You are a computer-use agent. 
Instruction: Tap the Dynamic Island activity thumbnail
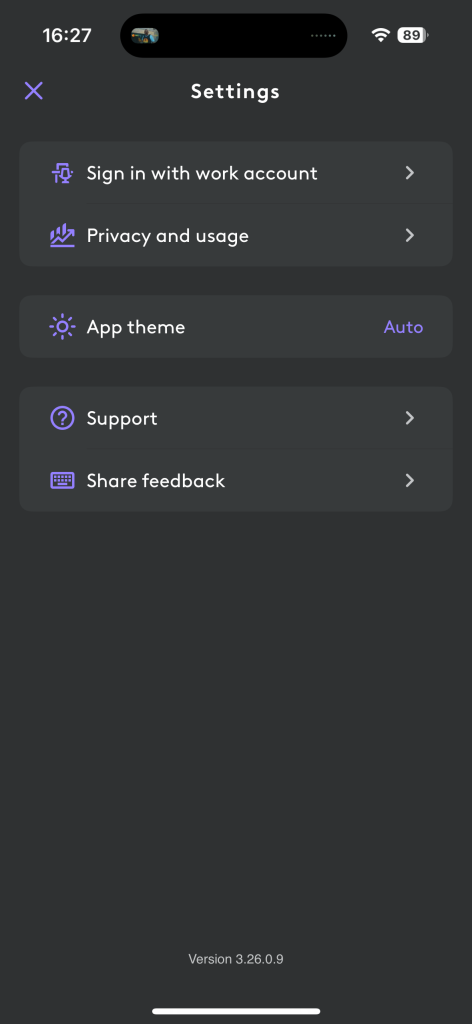point(145,35)
